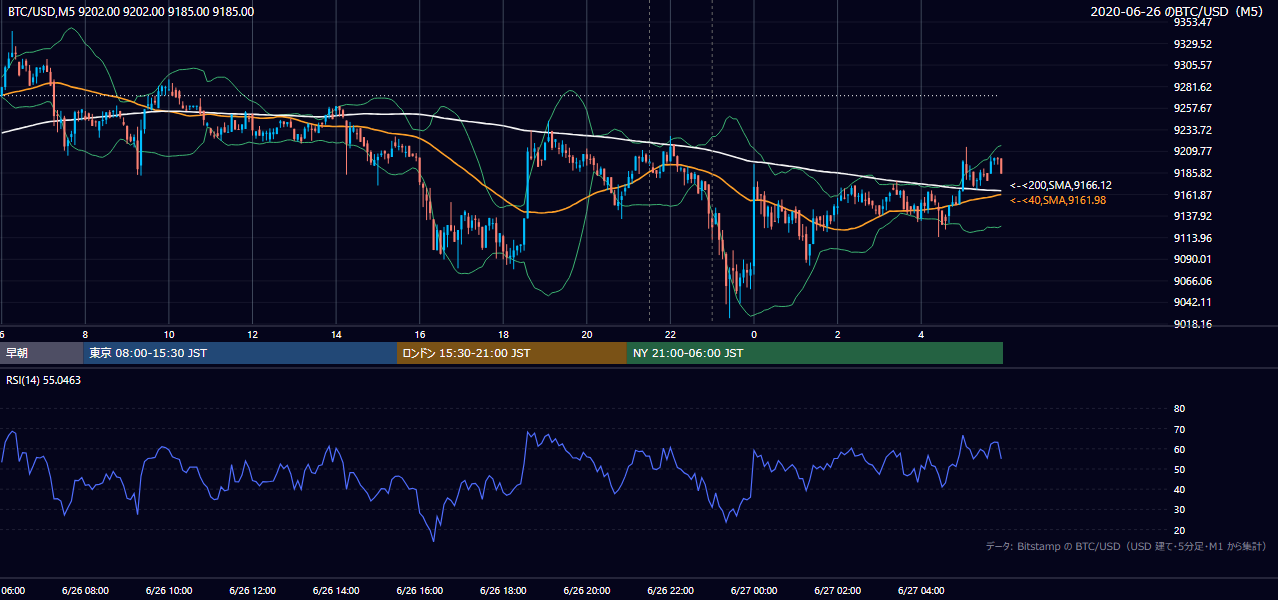The height and width of the screenshot is (600, 1278).
Task: Click the 東京 08:00-15:30 JST session bar
Action: pyautogui.click(x=240, y=353)
